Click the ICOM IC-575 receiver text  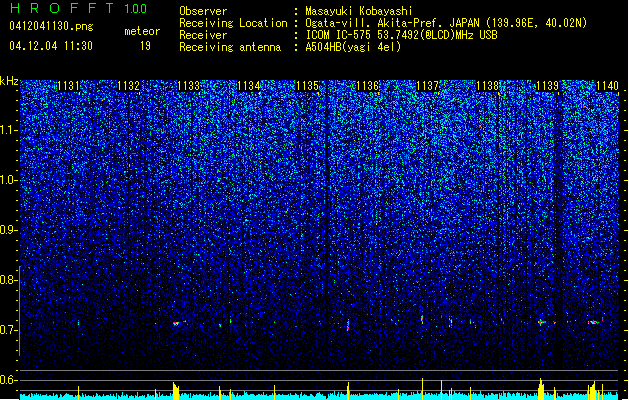pos(401,35)
